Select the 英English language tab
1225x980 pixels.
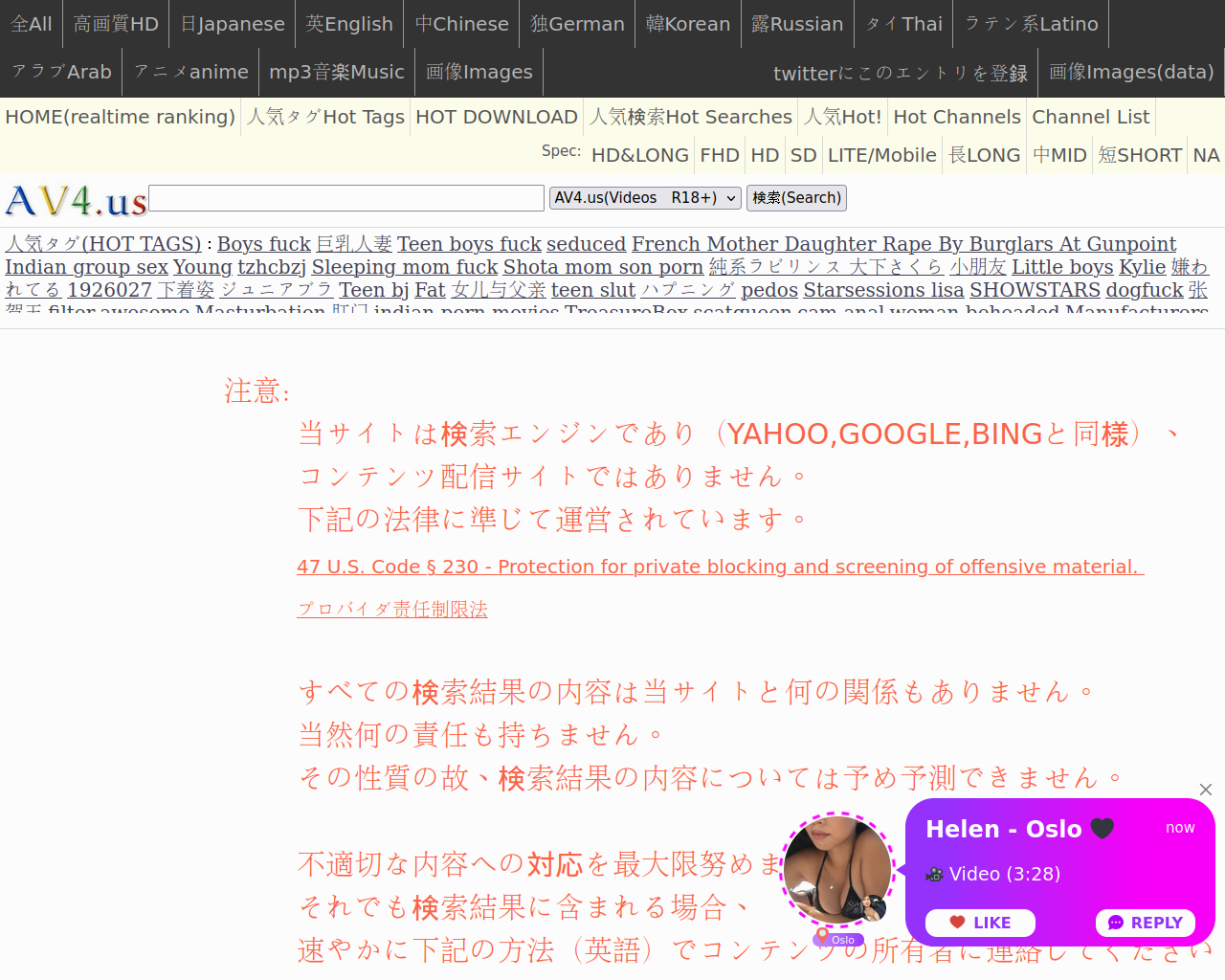(x=349, y=24)
